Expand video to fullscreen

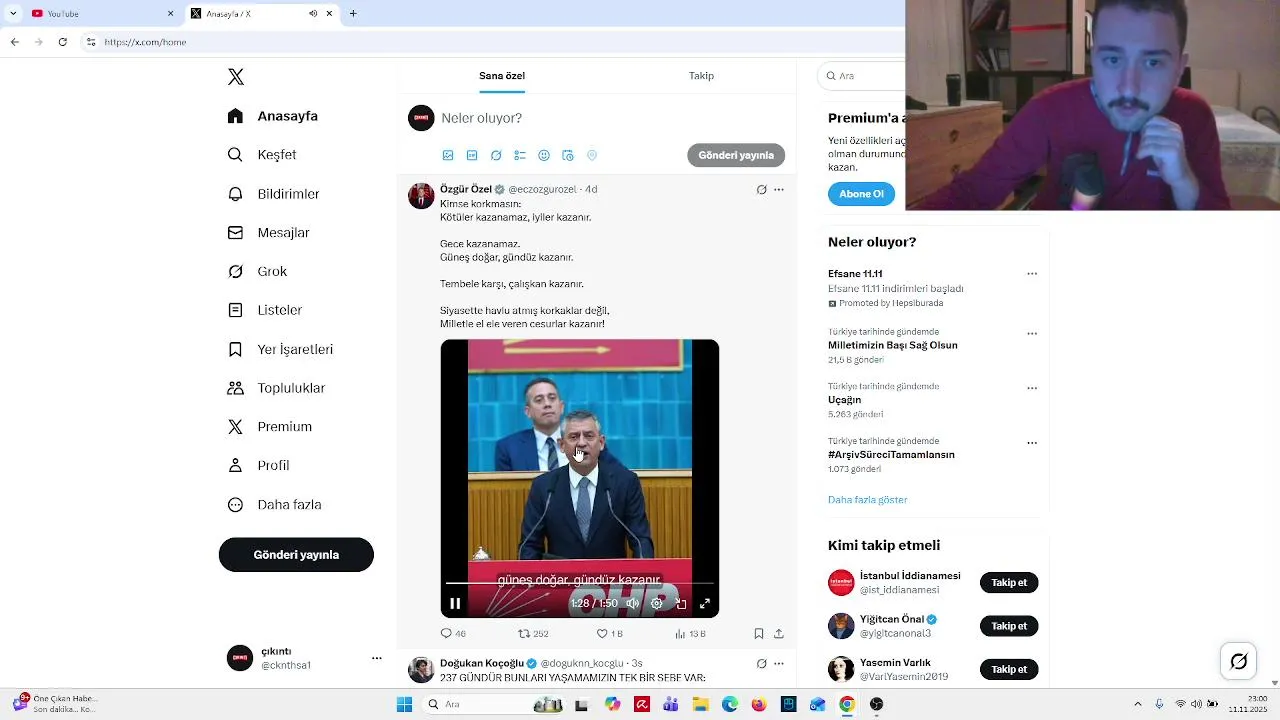click(x=705, y=604)
